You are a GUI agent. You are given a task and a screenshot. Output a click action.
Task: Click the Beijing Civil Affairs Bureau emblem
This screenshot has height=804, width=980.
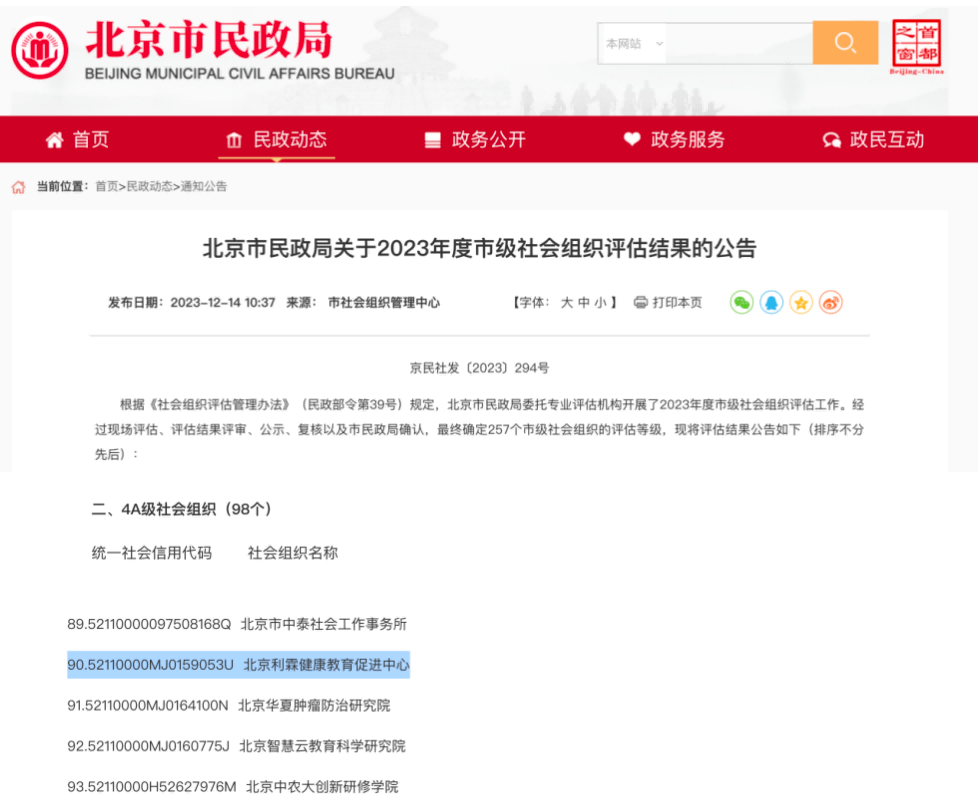coord(40,50)
